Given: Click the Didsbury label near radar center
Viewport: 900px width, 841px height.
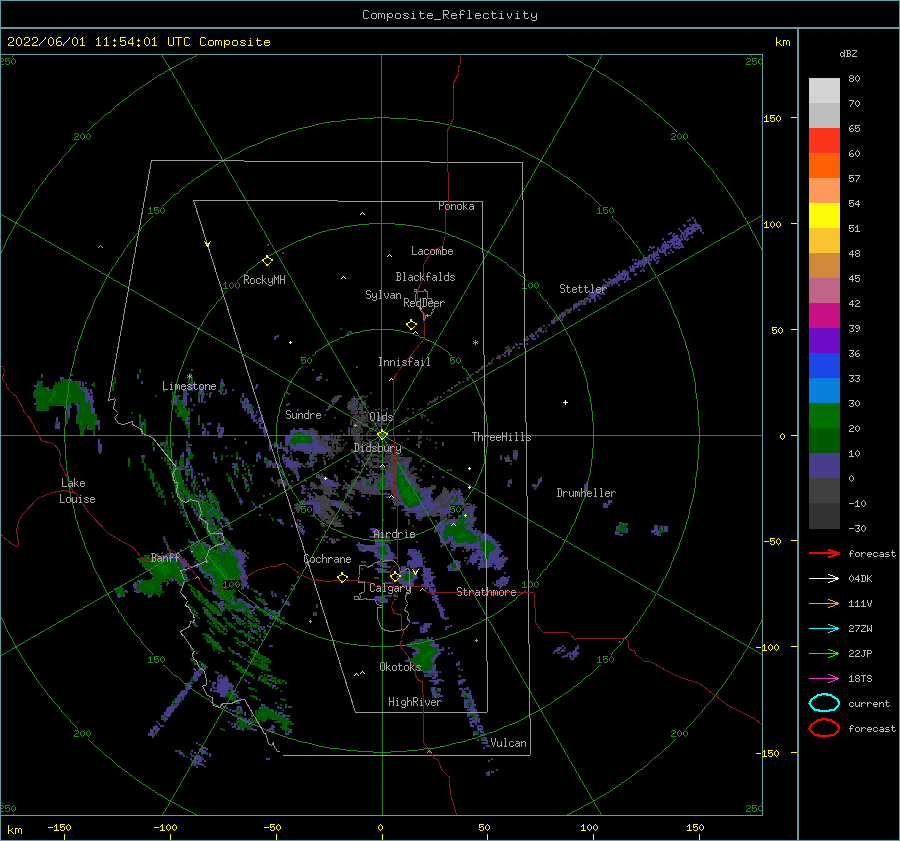Looking at the screenshot, I should [x=377, y=448].
